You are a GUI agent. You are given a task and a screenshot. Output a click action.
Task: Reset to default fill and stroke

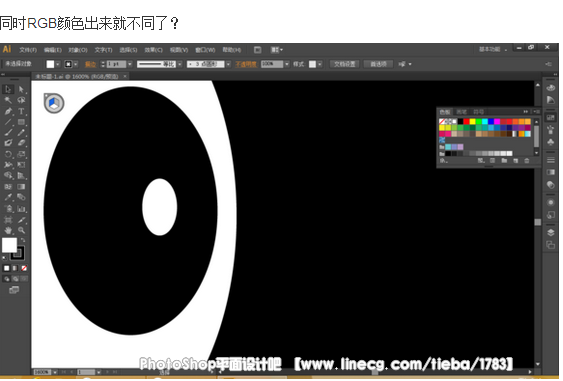click(x=4, y=258)
